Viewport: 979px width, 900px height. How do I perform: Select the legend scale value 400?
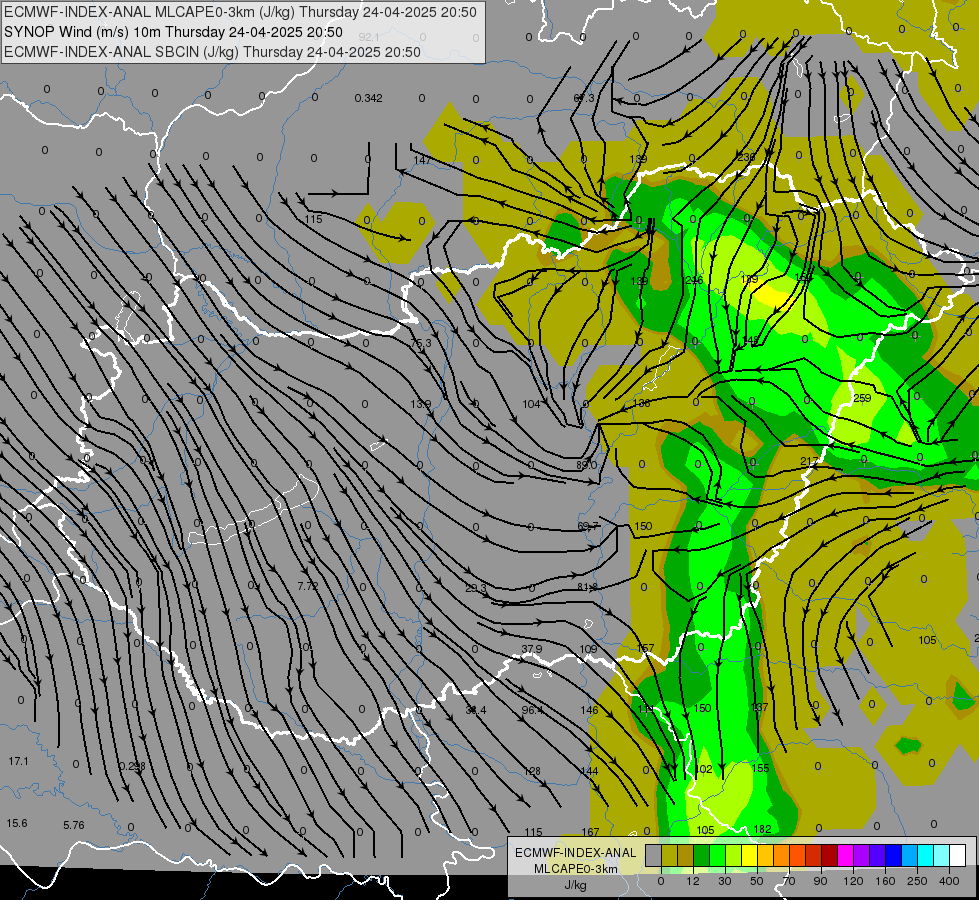pyautogui.click(x=949, y=881)
